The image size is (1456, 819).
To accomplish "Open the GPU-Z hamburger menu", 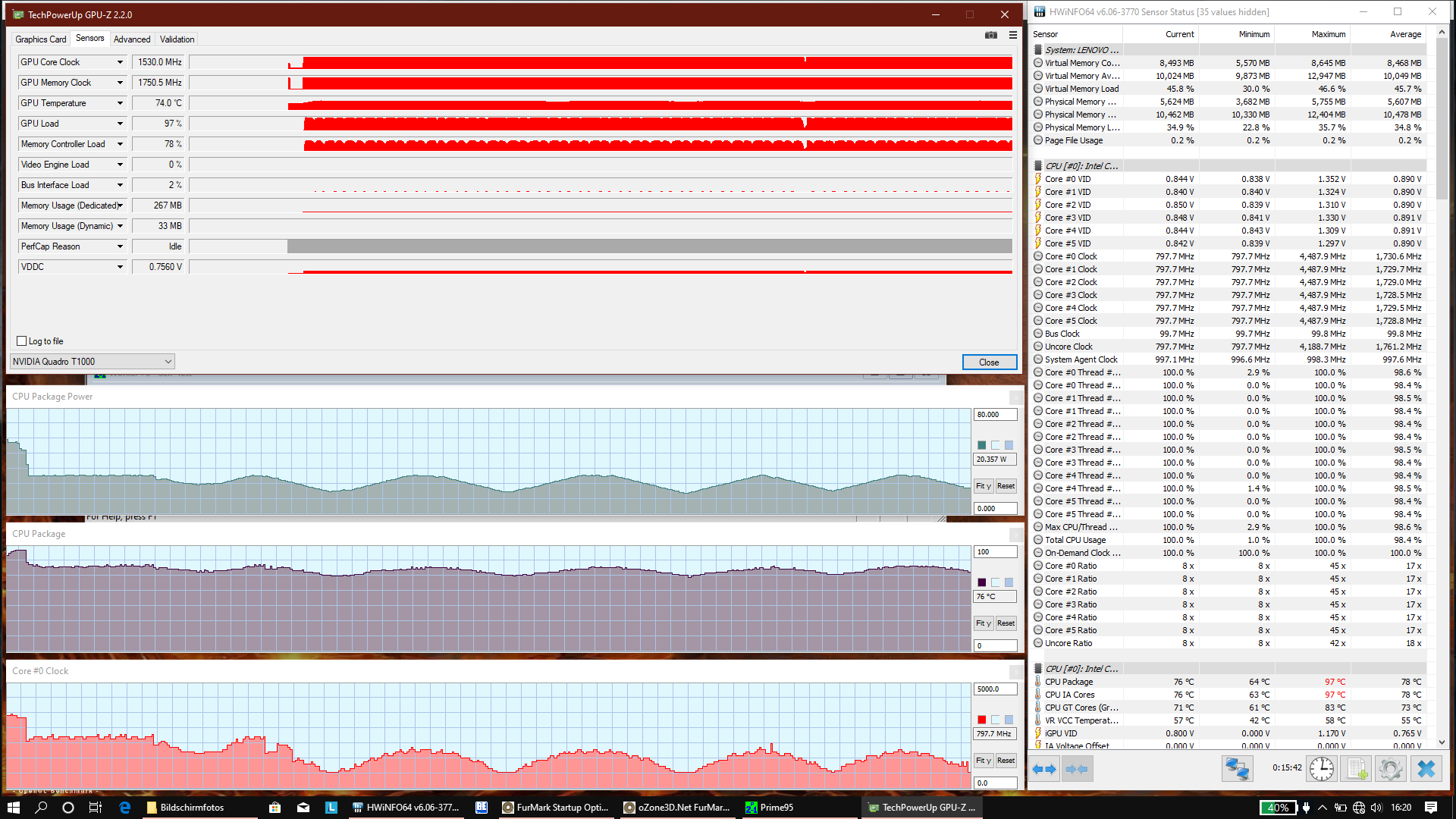I will [1013, 35].
